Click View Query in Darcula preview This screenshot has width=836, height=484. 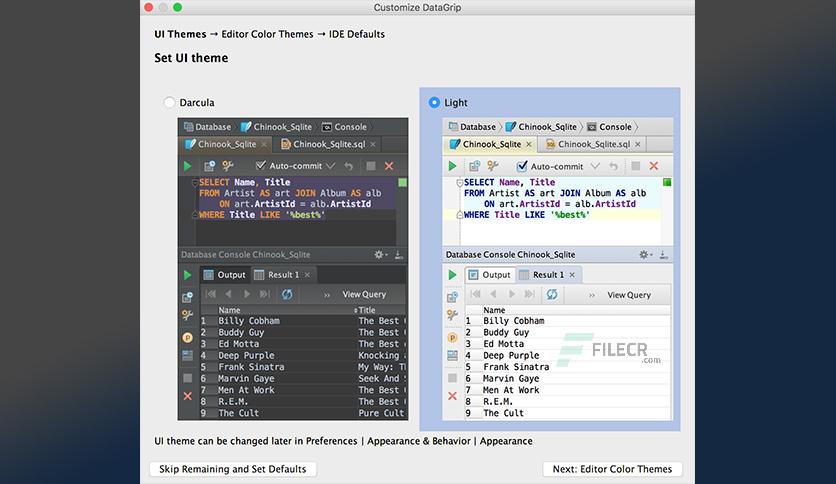tap(364, 294)
